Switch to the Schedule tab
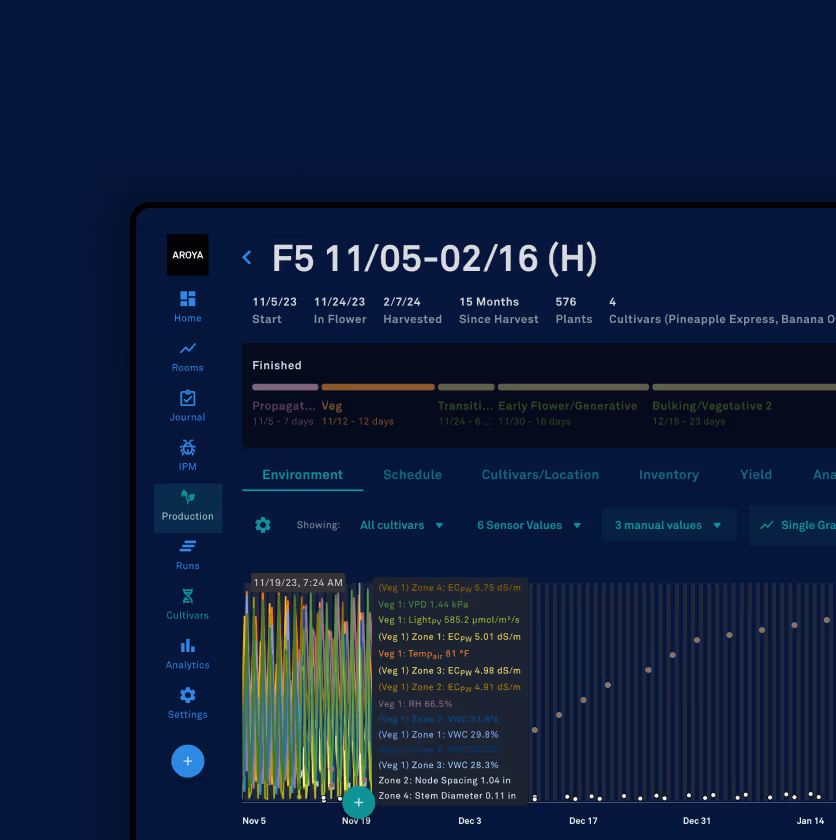The image size is (836, 840). (x=412, y=475)
